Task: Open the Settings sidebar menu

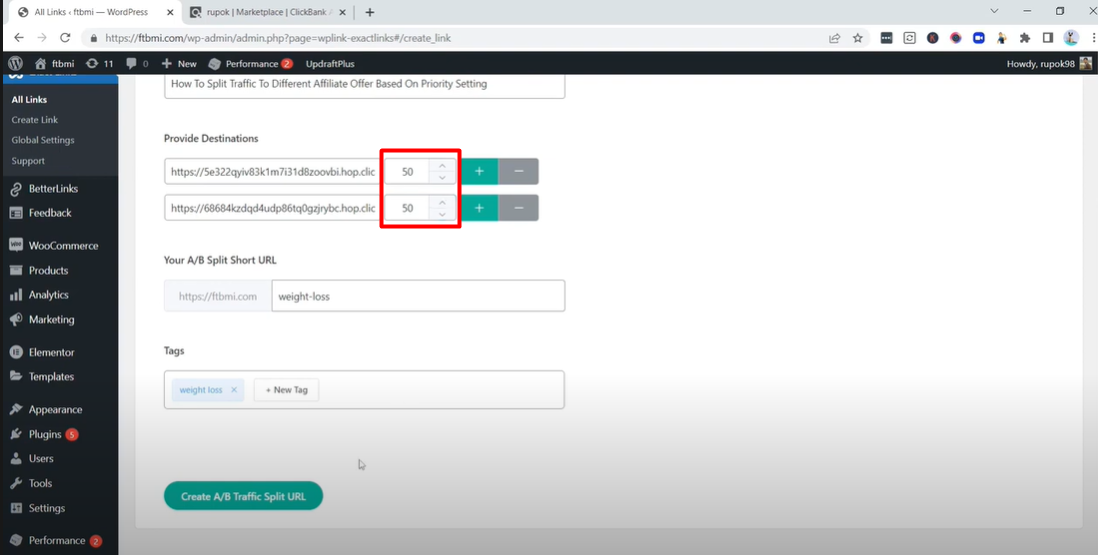Action: (47, 508)
